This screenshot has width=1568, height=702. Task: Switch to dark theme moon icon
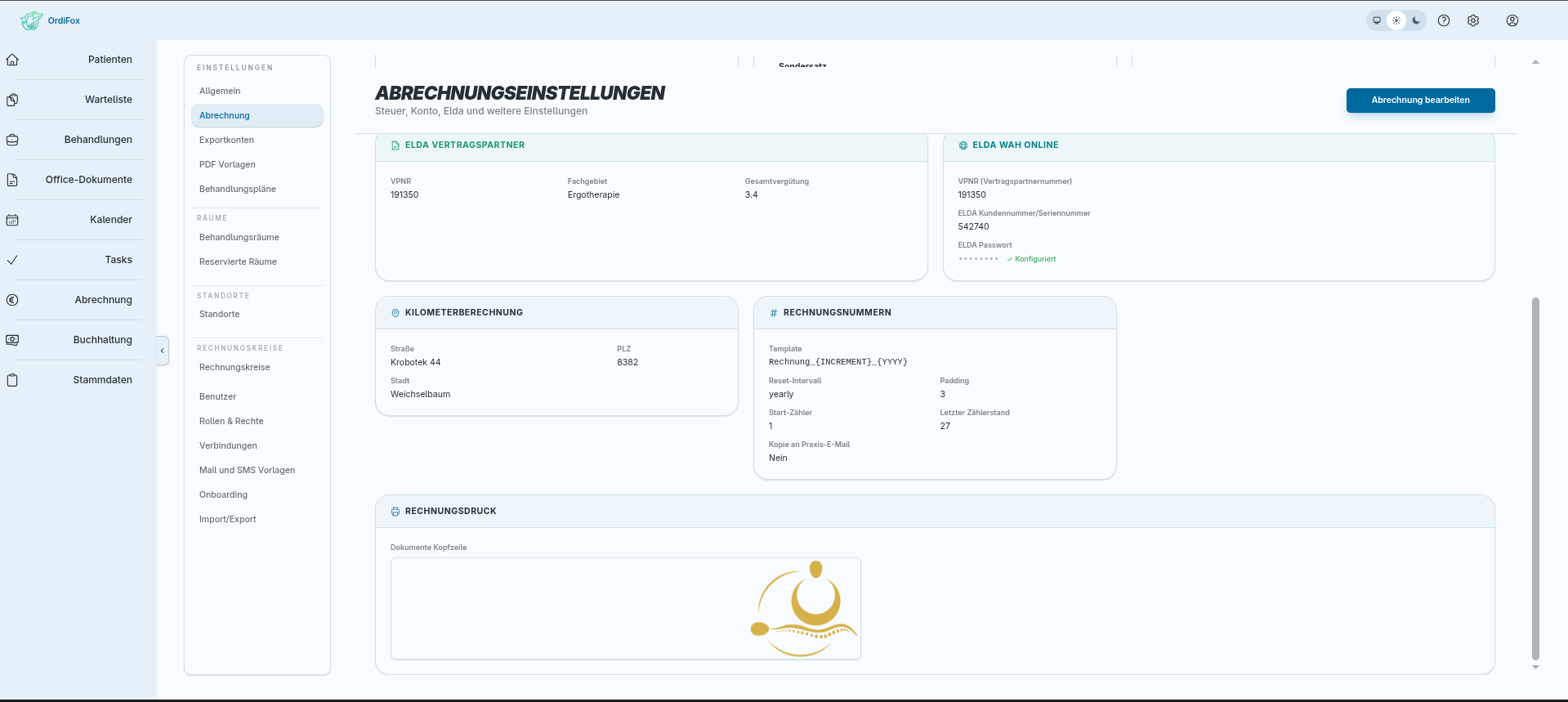(1416, 20)
